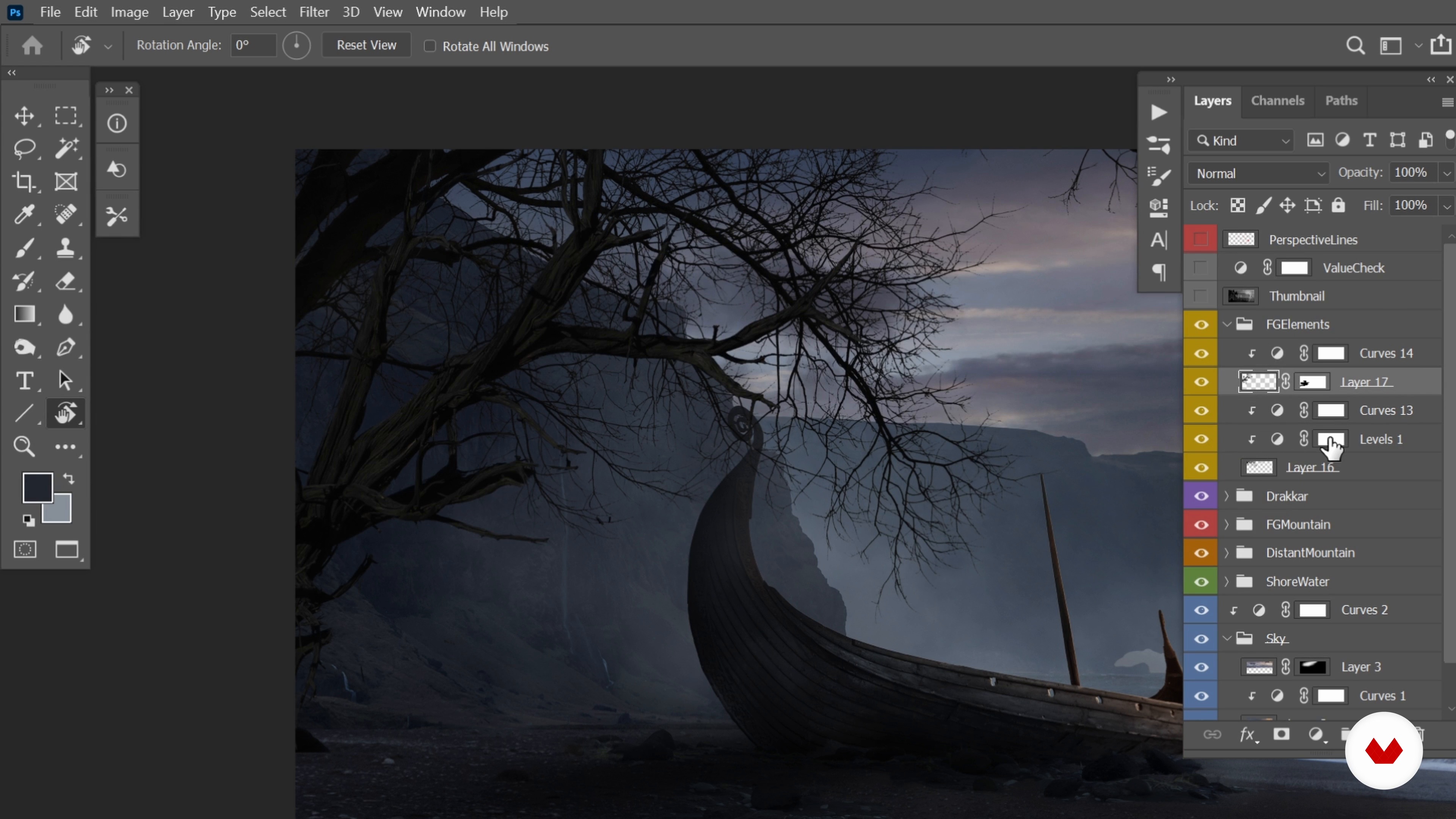Select the Pen tool
The width and height of the screenshot is (1456, 819).
(x=66, y=347)
